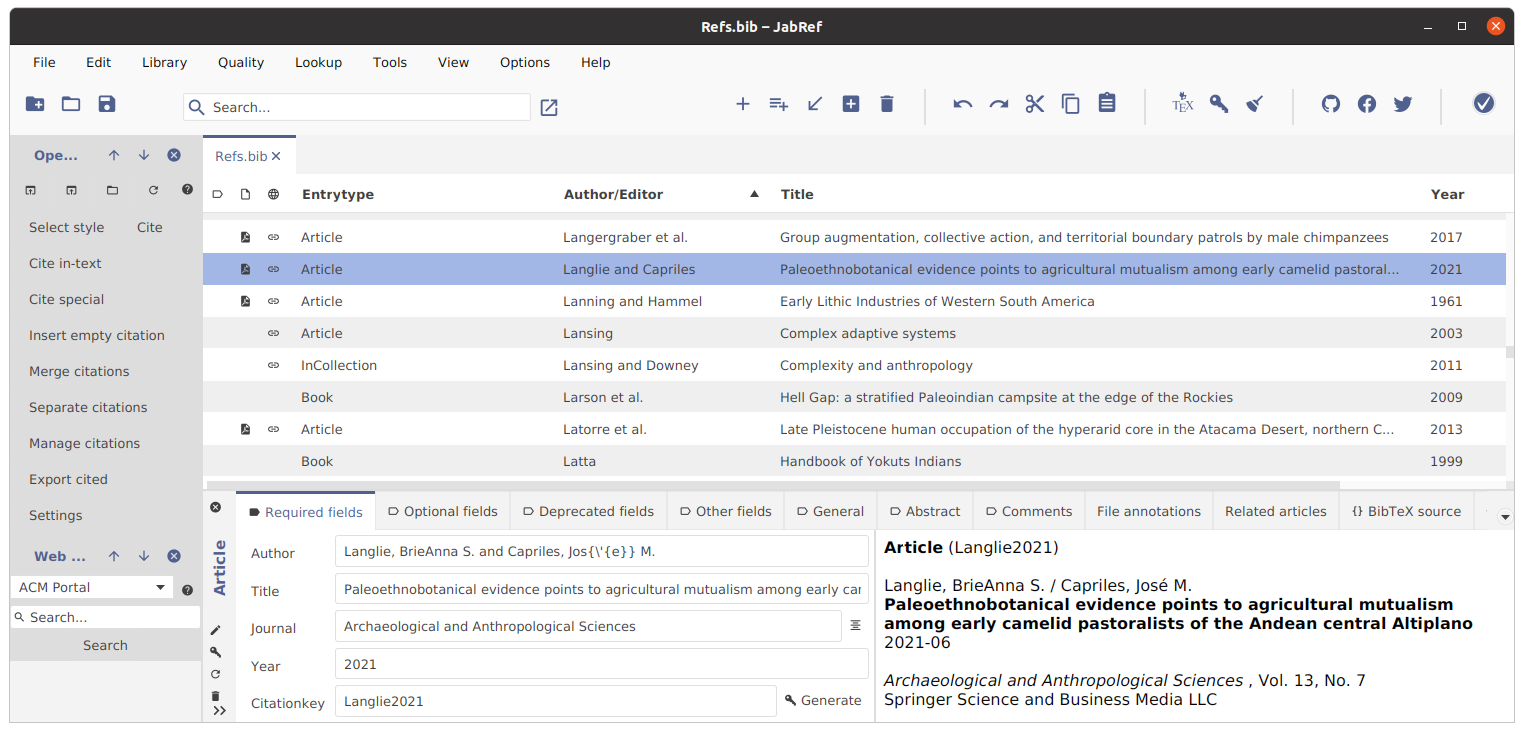1524x732 pixels.
Task: Click the filled plus box toolbar icon
Action: point(851,104)
